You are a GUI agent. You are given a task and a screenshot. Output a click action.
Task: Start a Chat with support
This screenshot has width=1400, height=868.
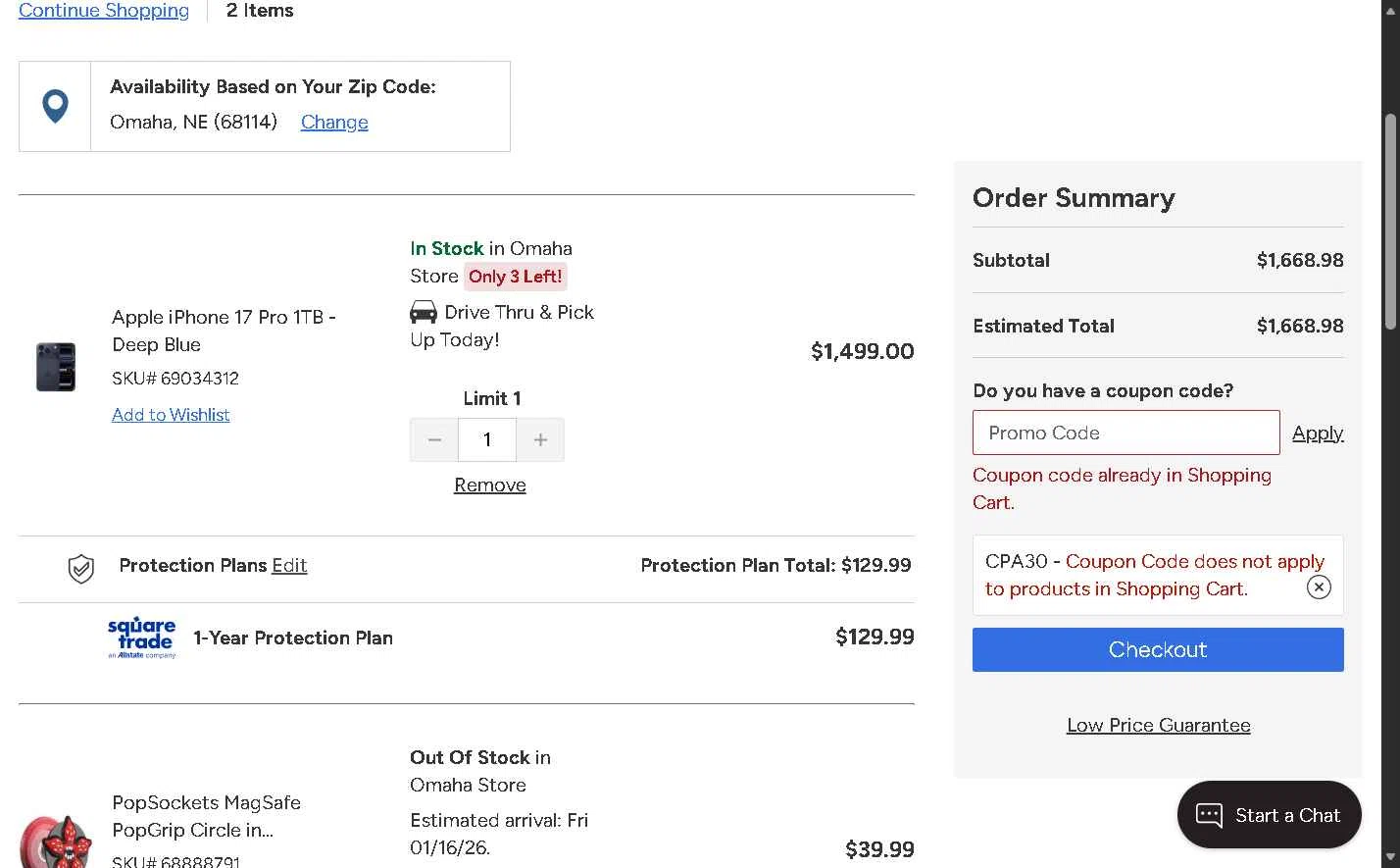1270,815
